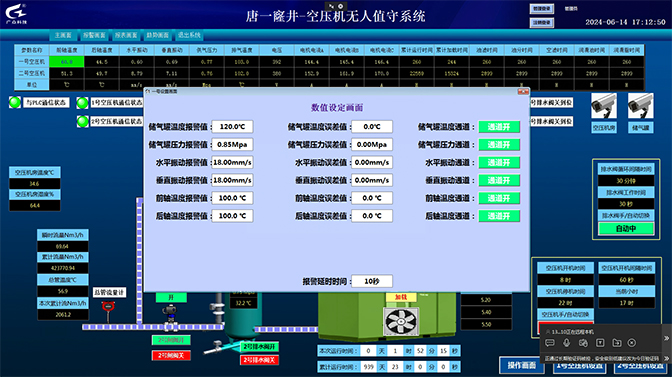Image resolution: width=672 pixels, height=377 pixels.
Task: Toggle the 水平振动通道 channel switch
Action: click(x=499, y=162)
